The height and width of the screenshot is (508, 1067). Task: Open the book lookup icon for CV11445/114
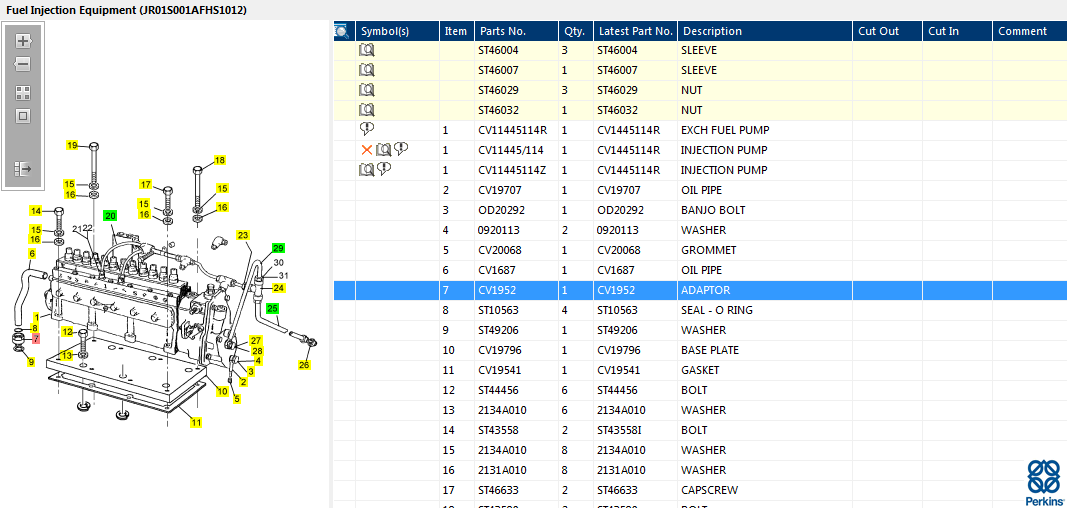pyautogui.click(x=384, y=150)
